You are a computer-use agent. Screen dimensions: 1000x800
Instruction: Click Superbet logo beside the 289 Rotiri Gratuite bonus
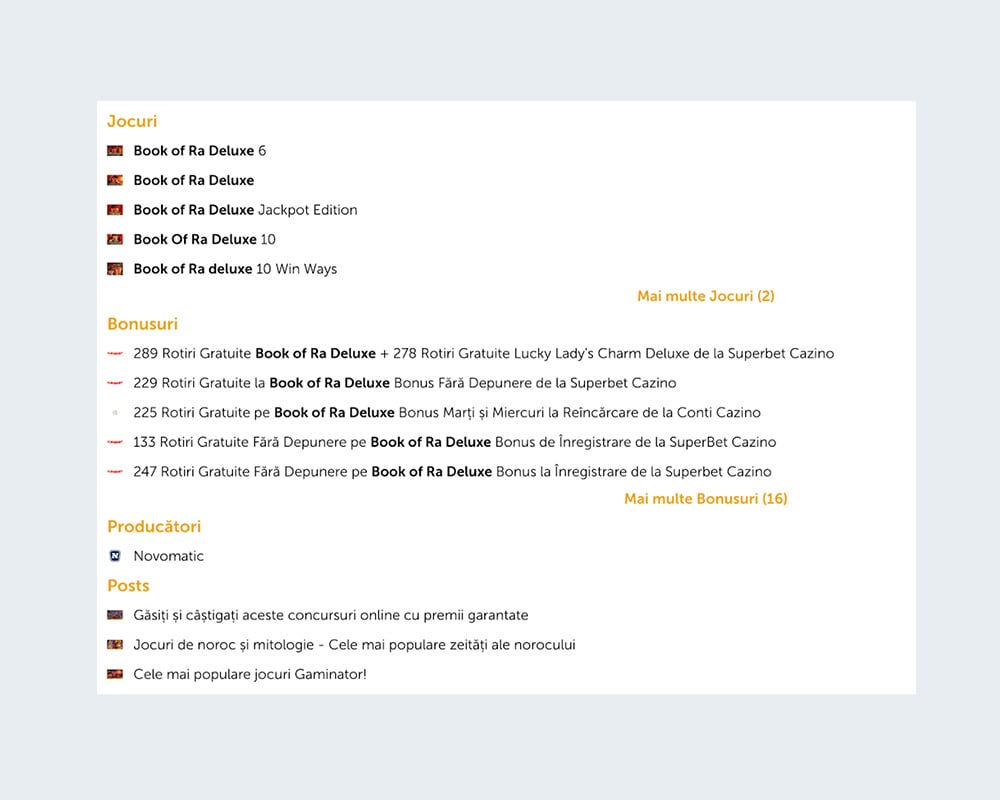[115, 353]
